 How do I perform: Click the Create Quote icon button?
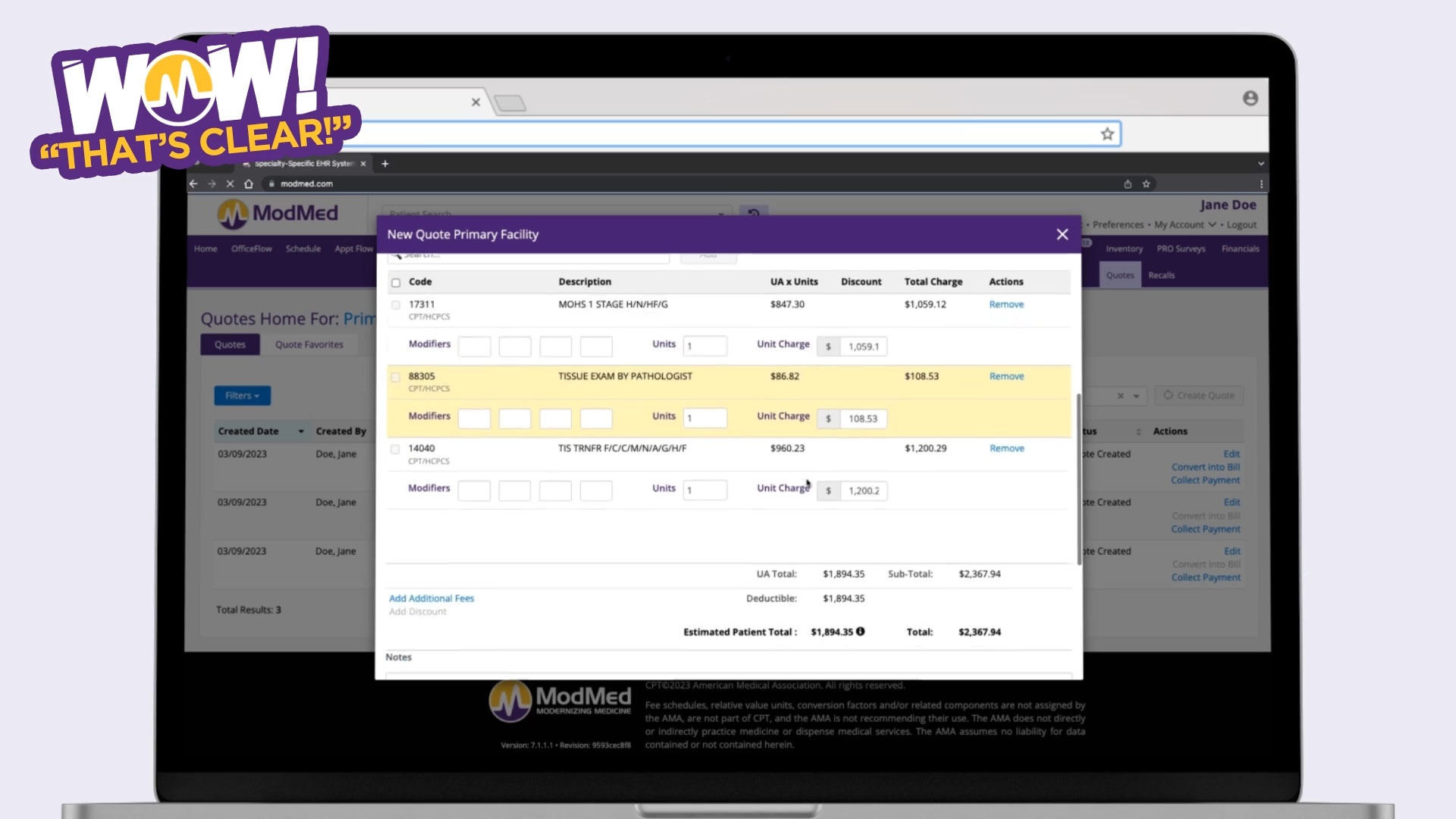coord(1170,395)
